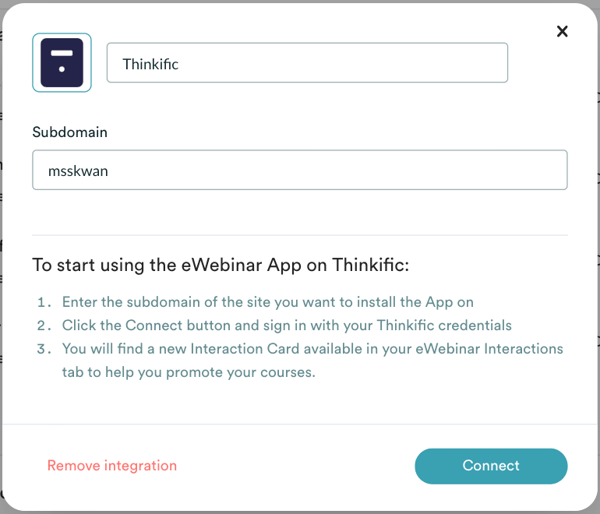Click the Subdomain field label
Image resolution: width=600 pixels, height=514 pixels.
click(x=70, y=132)
